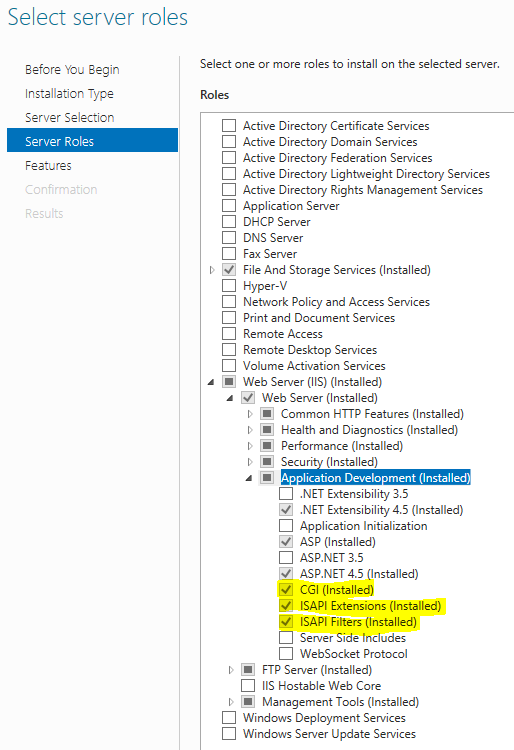The height and width of the screenshot is (750, 514).
Task: Check Active Directory Certificate Services checkbox
Action: pyautogui.click(x=229, y=126)
